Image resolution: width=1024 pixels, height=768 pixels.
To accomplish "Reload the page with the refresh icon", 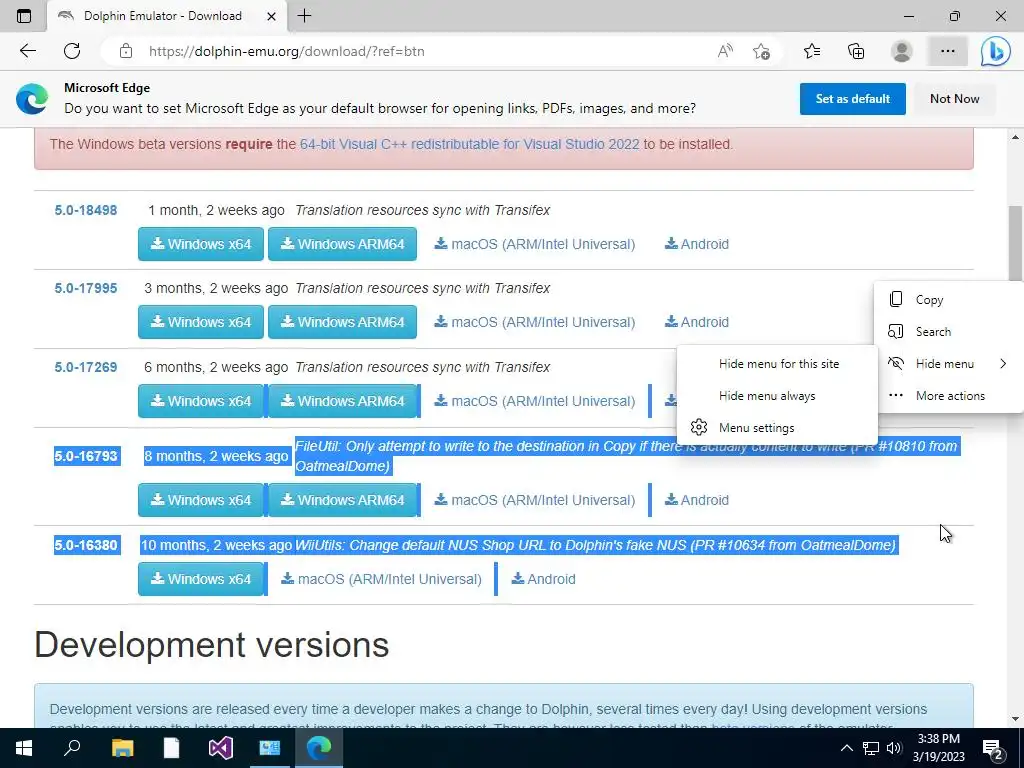I will [x=72, y=51].
